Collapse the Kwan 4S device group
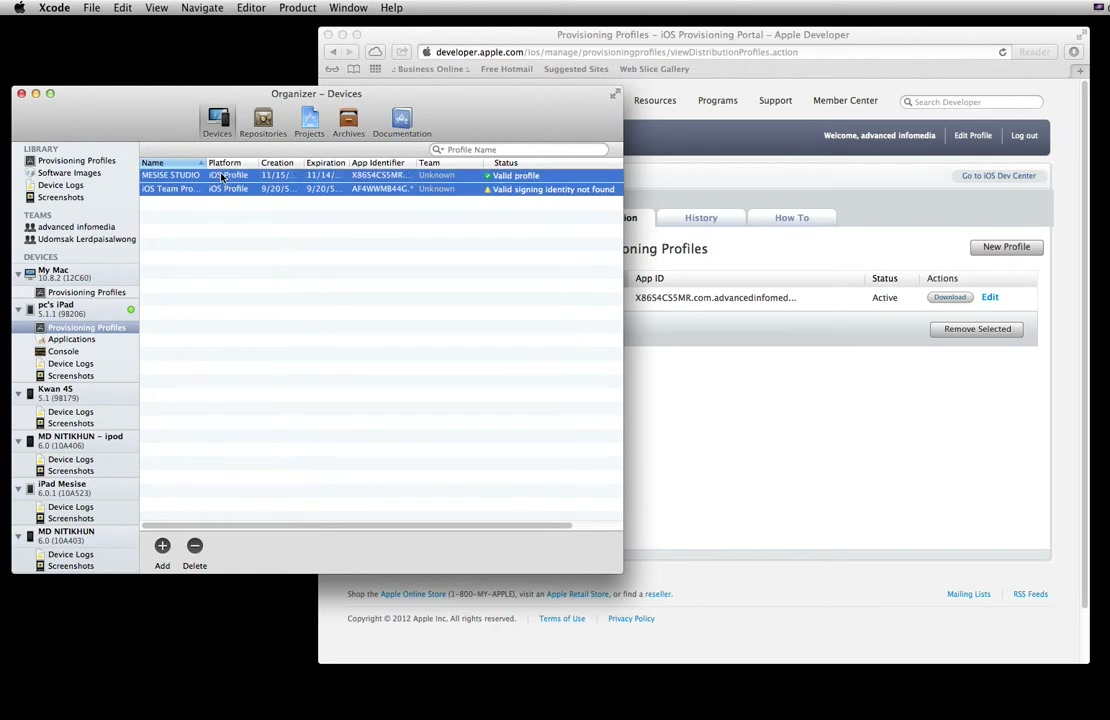Screen dimensions: 1110x720 [18, 393]
